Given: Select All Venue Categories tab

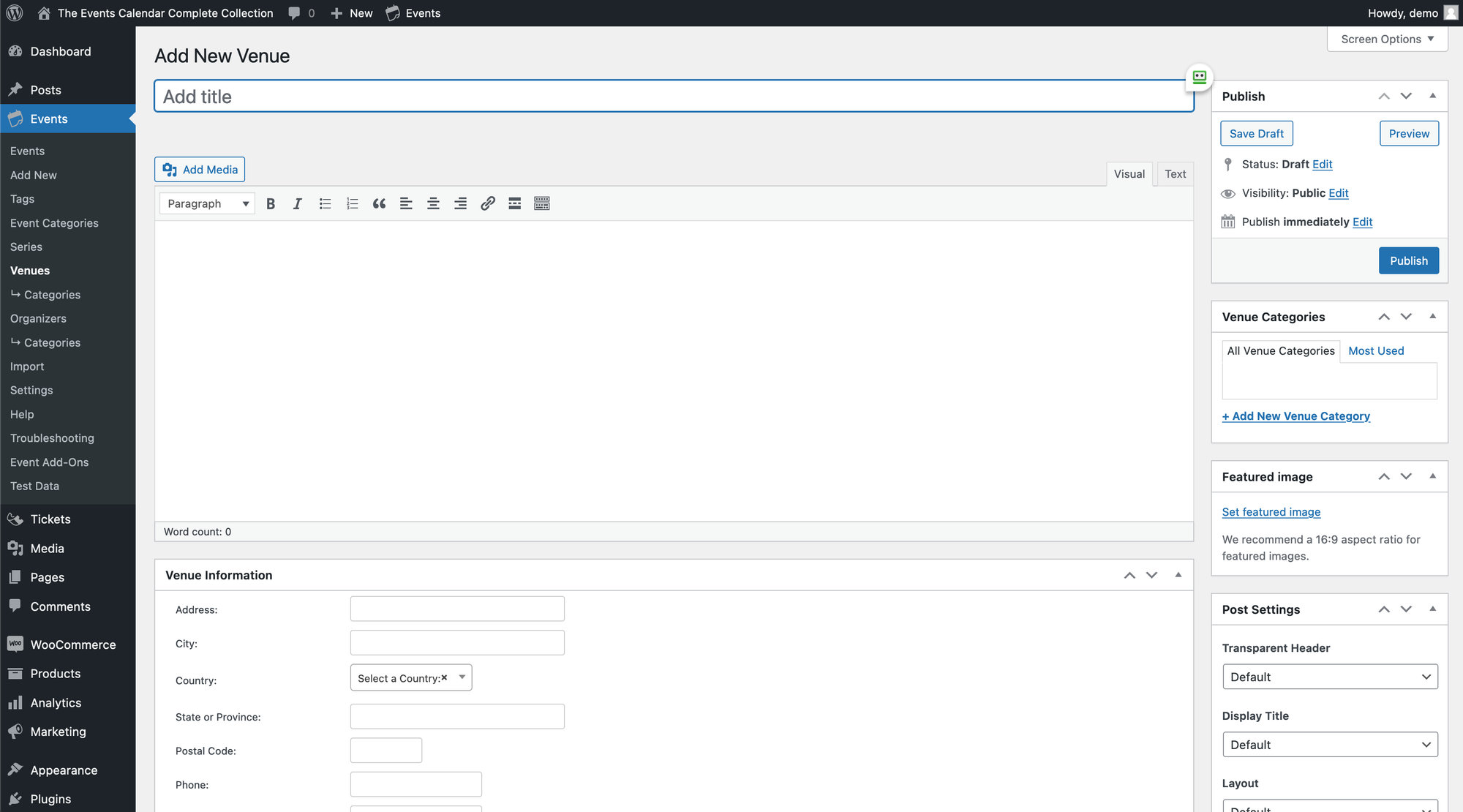Looking at the screenshot, I should click(1281, 351).
